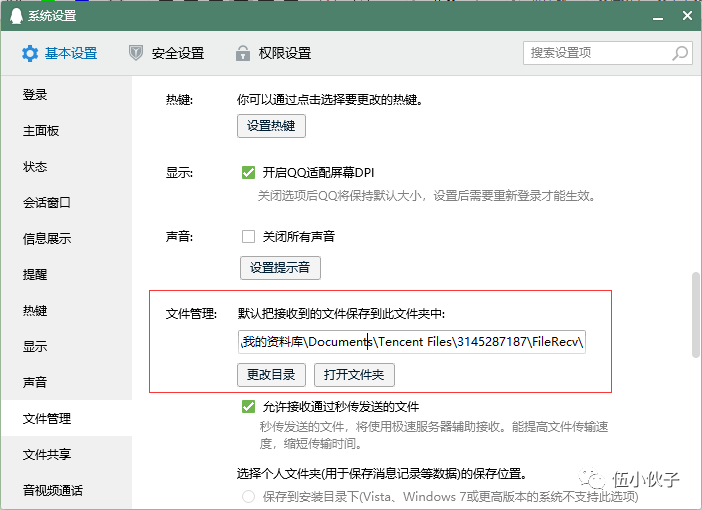Switch to the 权限设置 tab
702x510 pixels.
274,53
